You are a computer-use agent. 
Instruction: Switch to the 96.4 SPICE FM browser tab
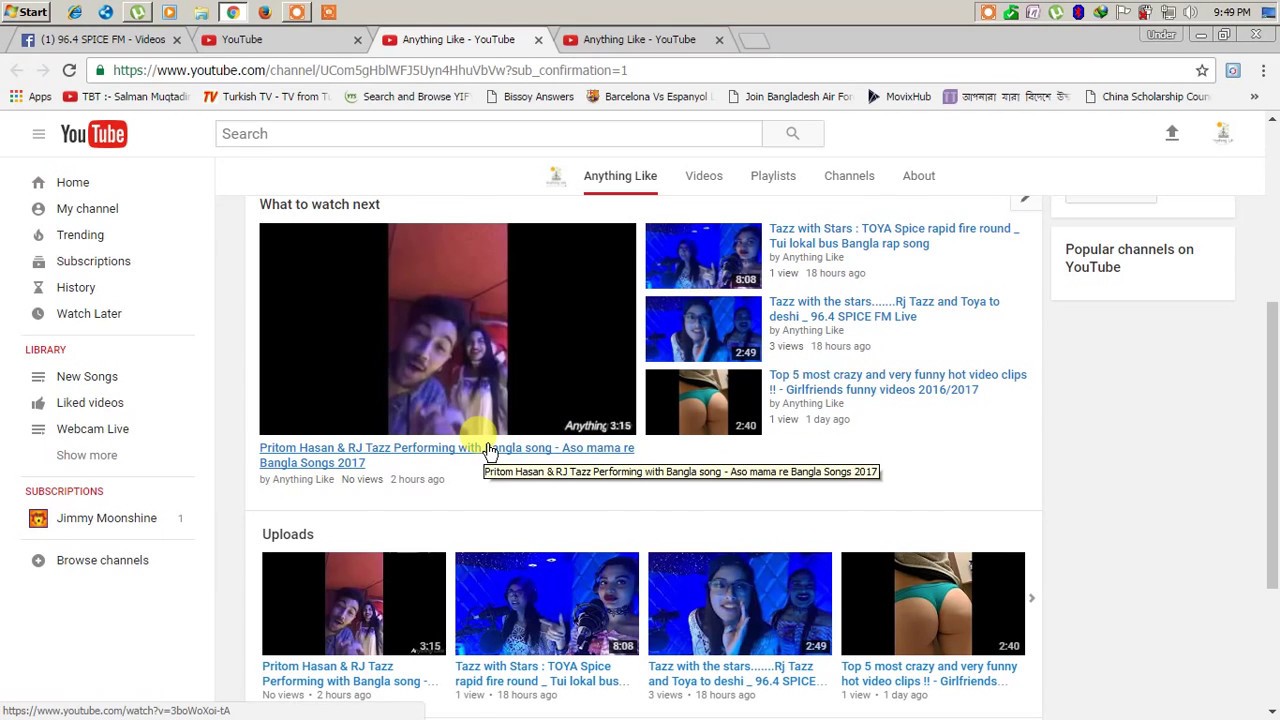pos(98,40)
